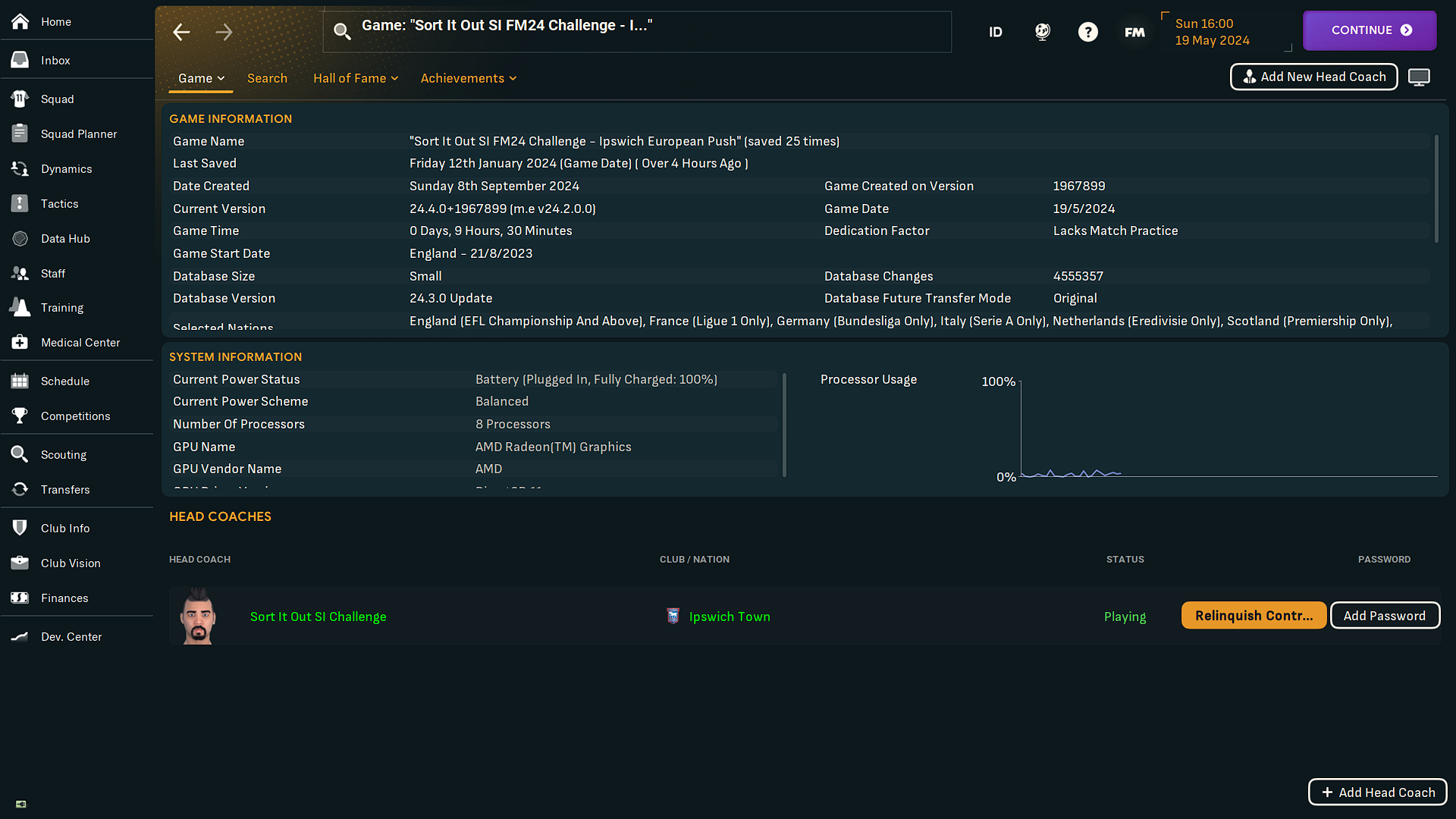The height and width of the screenshot is (819, 1456).
Task: Open the Home sidebar icon
Action: (x=20, y=21)
